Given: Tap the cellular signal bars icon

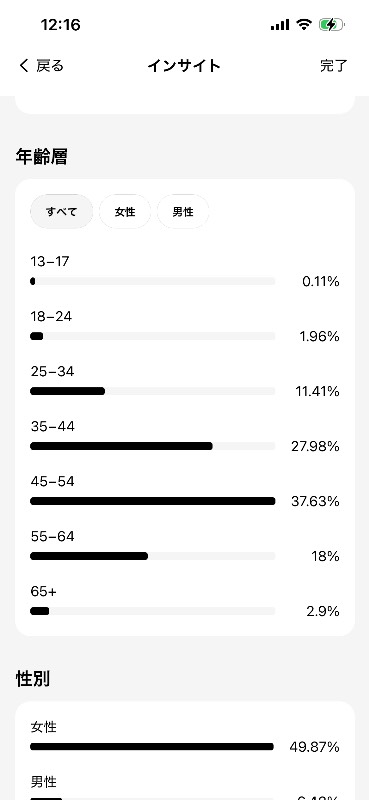Looking at the screenshot, I should (280, 24).
